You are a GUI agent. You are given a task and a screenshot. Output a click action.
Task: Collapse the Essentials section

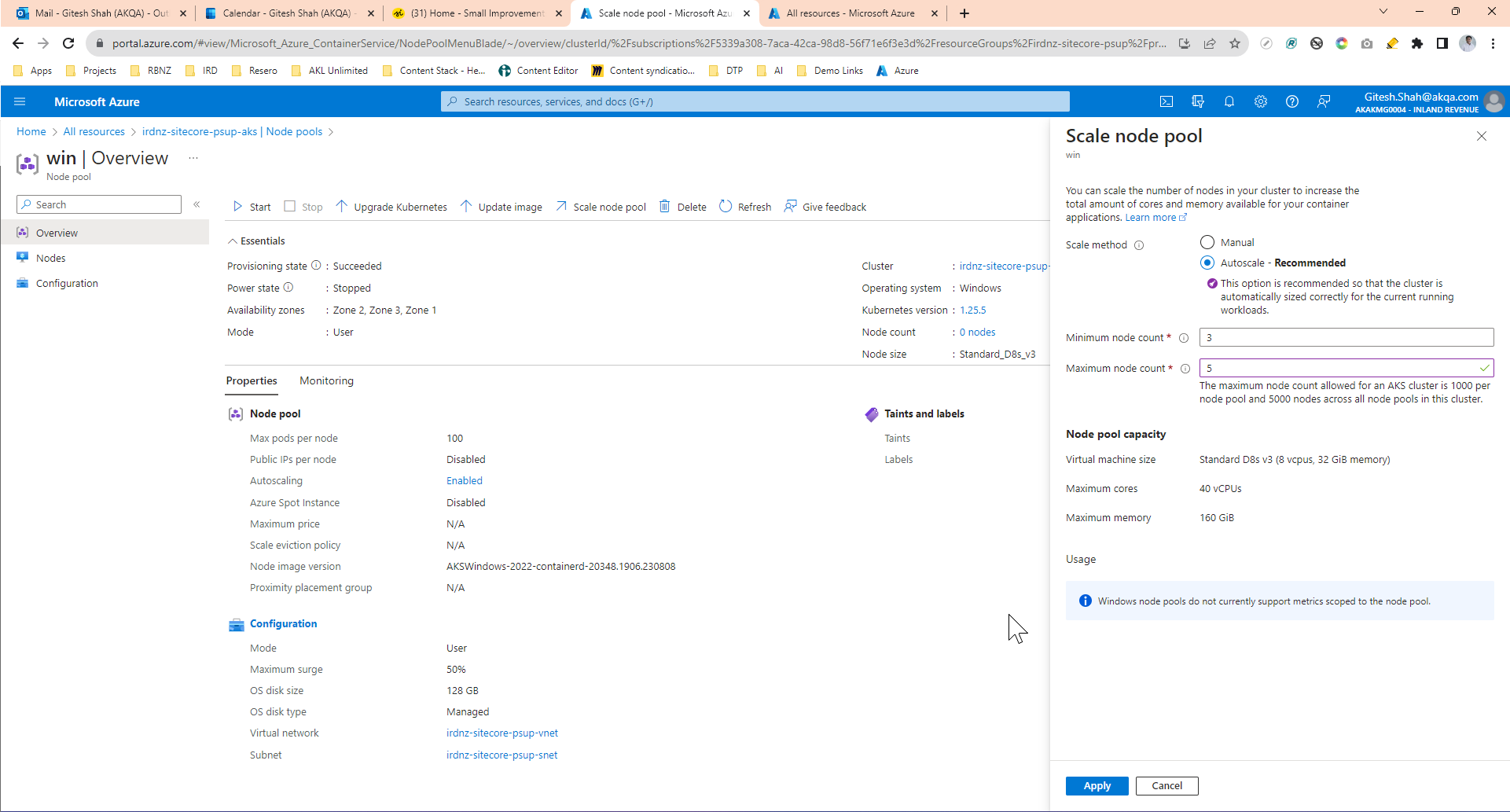click(256, 241)
